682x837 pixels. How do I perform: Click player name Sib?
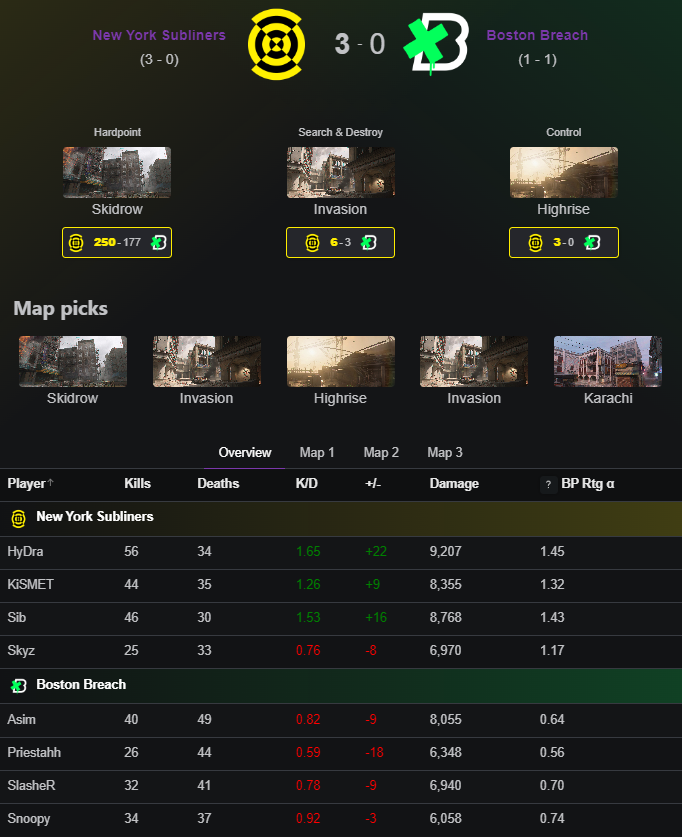[x=17, y=618]
